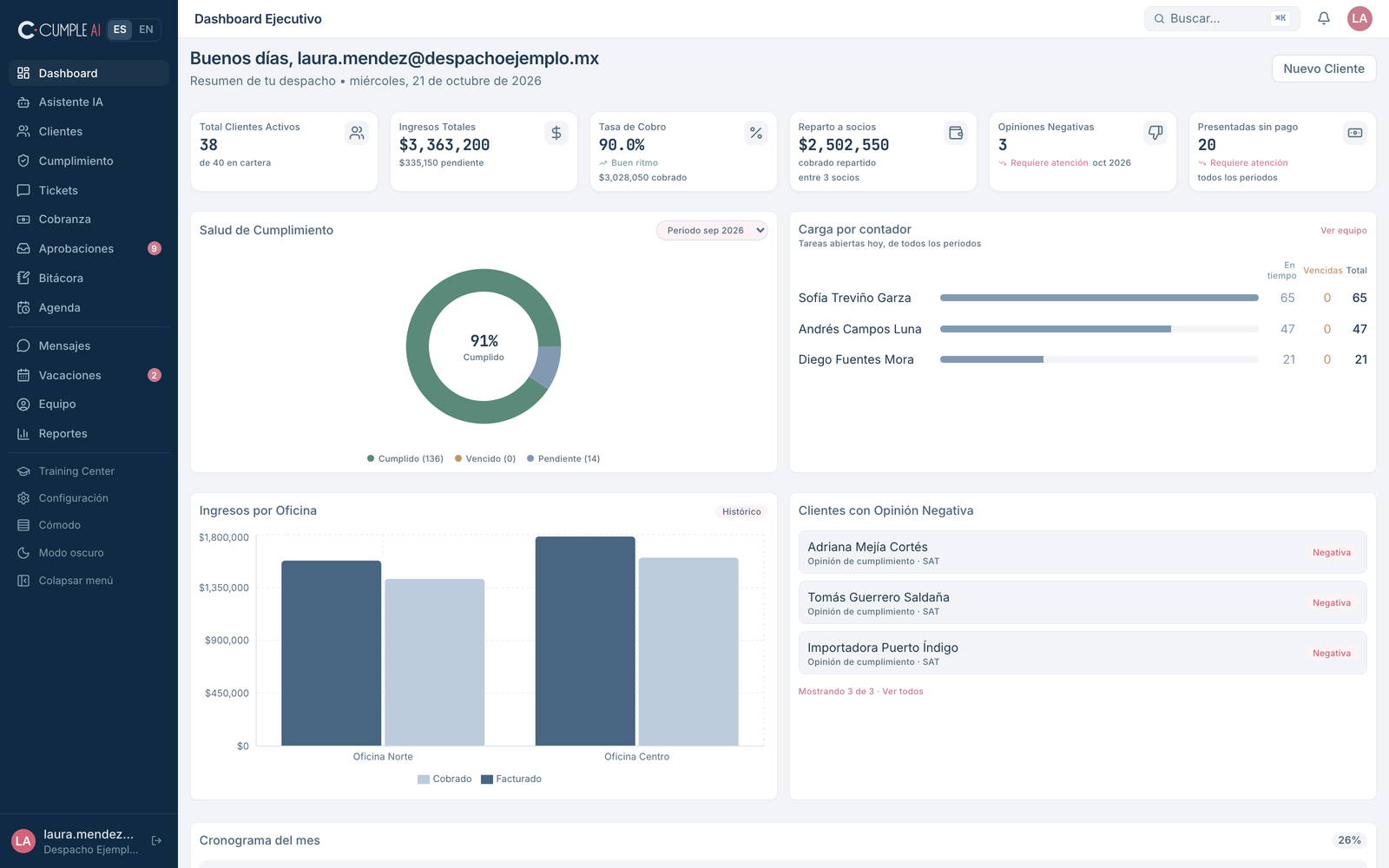
Task: Toggle Cobrado series in chart legend
Action: [x=444, y=779]
